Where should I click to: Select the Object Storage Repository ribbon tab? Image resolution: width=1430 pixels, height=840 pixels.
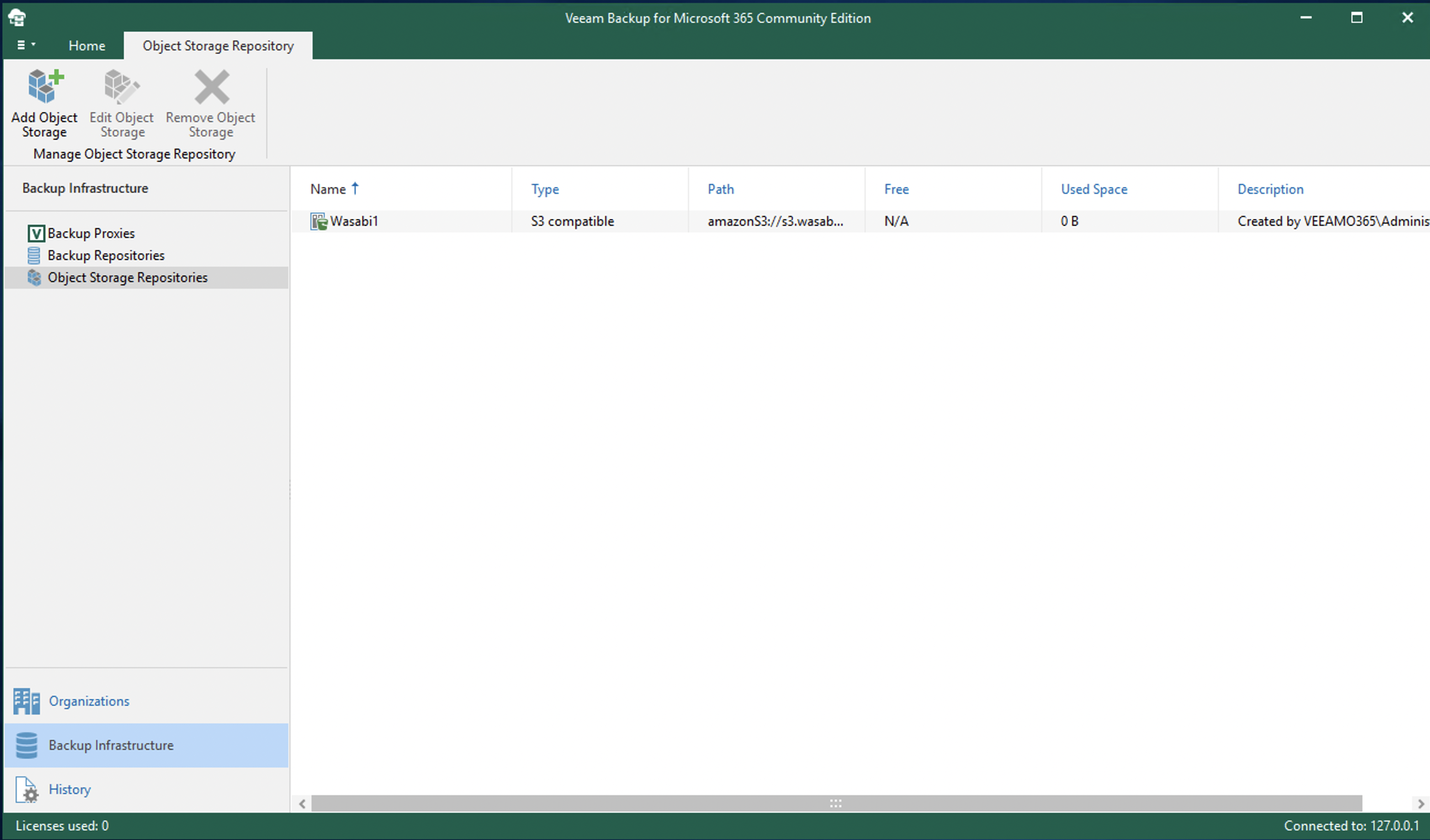pos(218,45)
